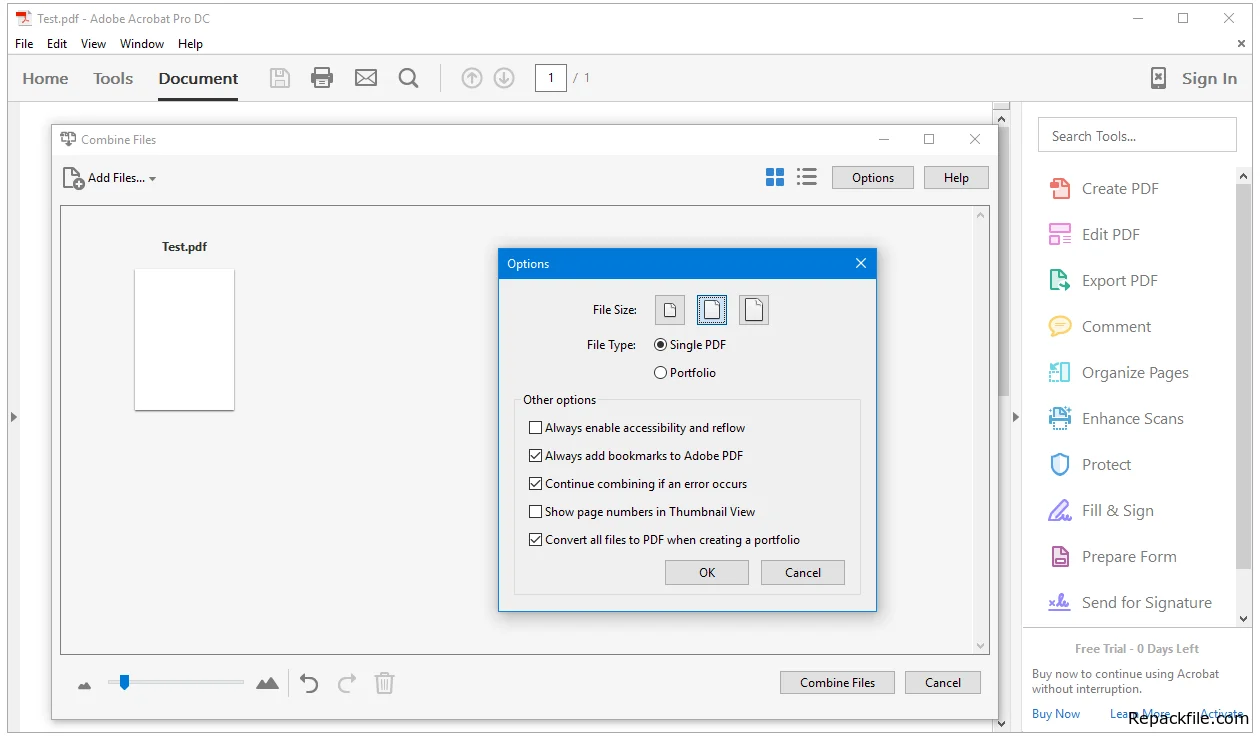Click the Save file icon in the toolbar
This screenshot has height=737, width=1260.
[280, 78]
